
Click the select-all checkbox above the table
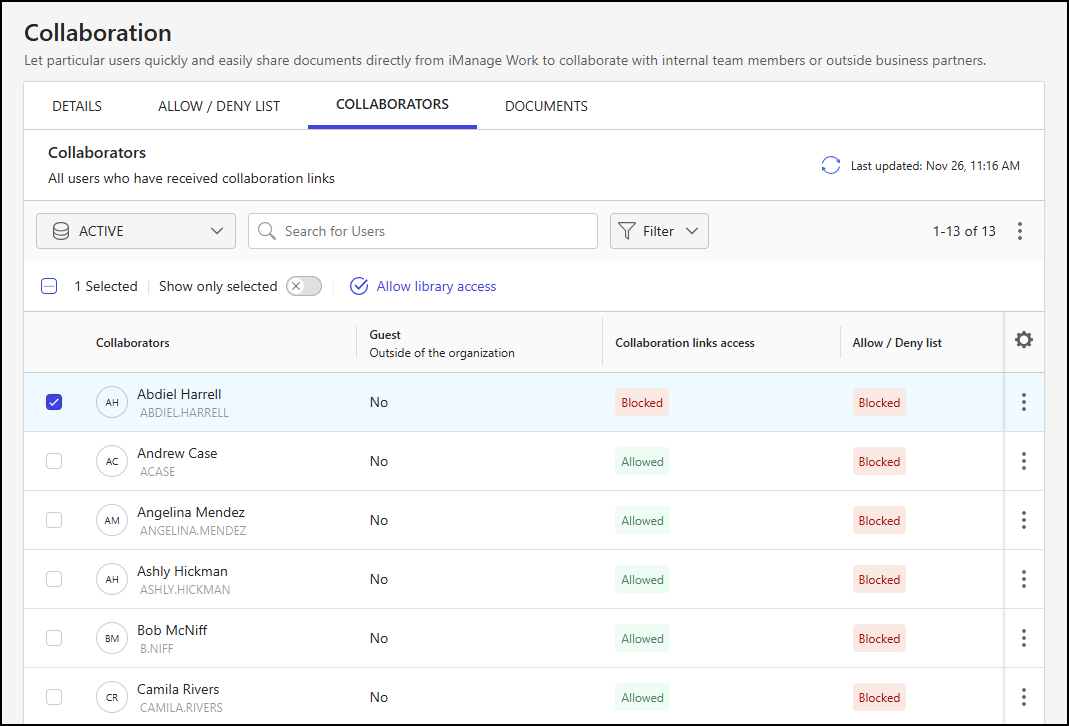(49, 286)
